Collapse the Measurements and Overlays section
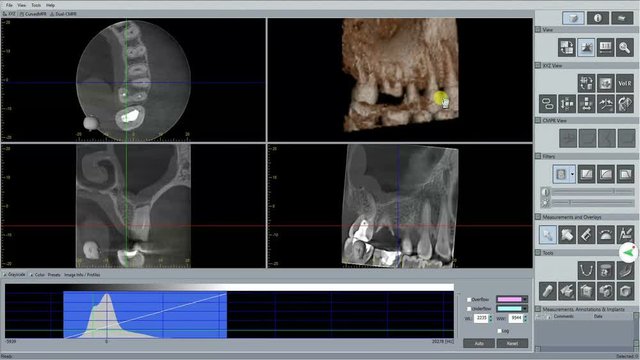This screenshot has width=640, height=360. (538, 217)
